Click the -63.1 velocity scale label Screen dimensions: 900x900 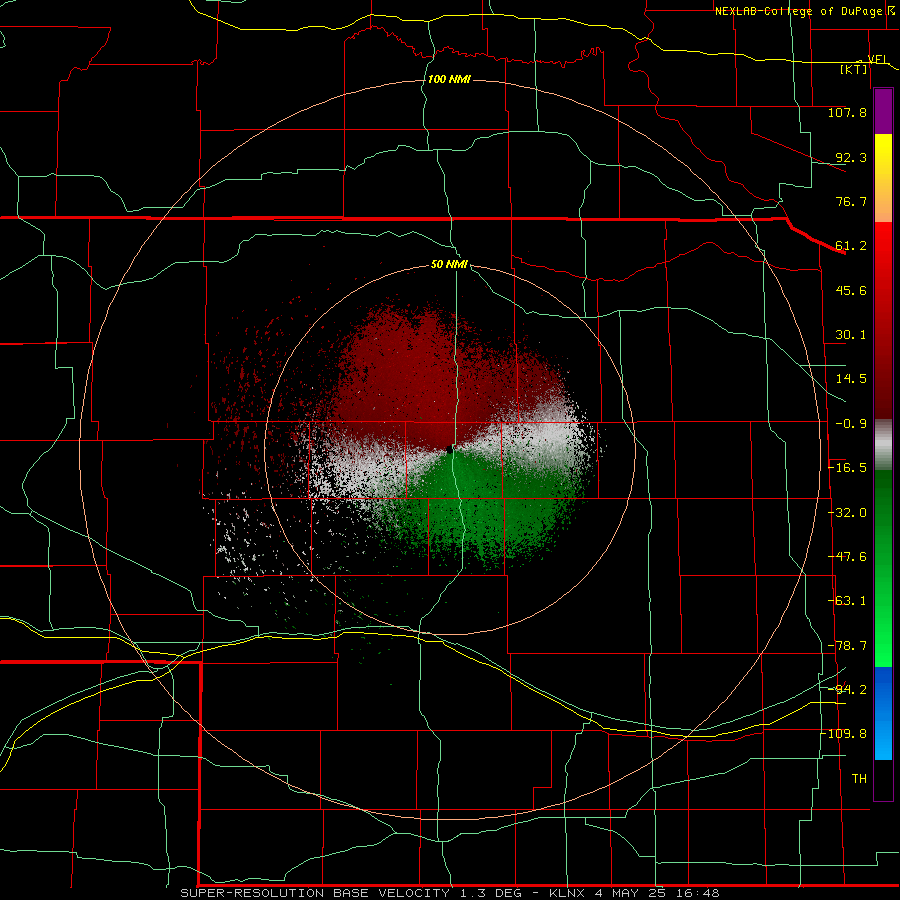[x=847, y=601]
